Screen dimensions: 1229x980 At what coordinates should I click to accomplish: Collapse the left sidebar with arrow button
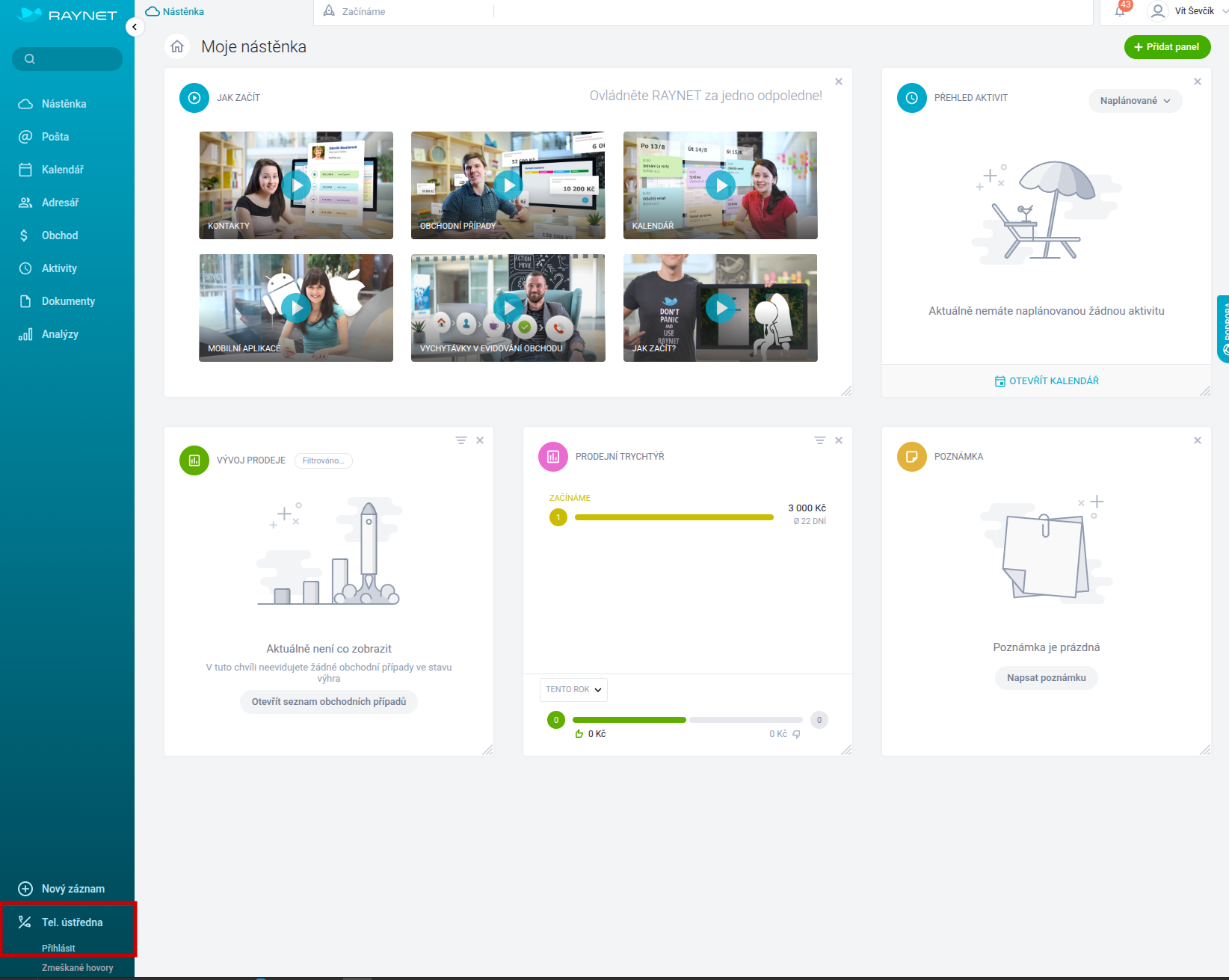135,28
